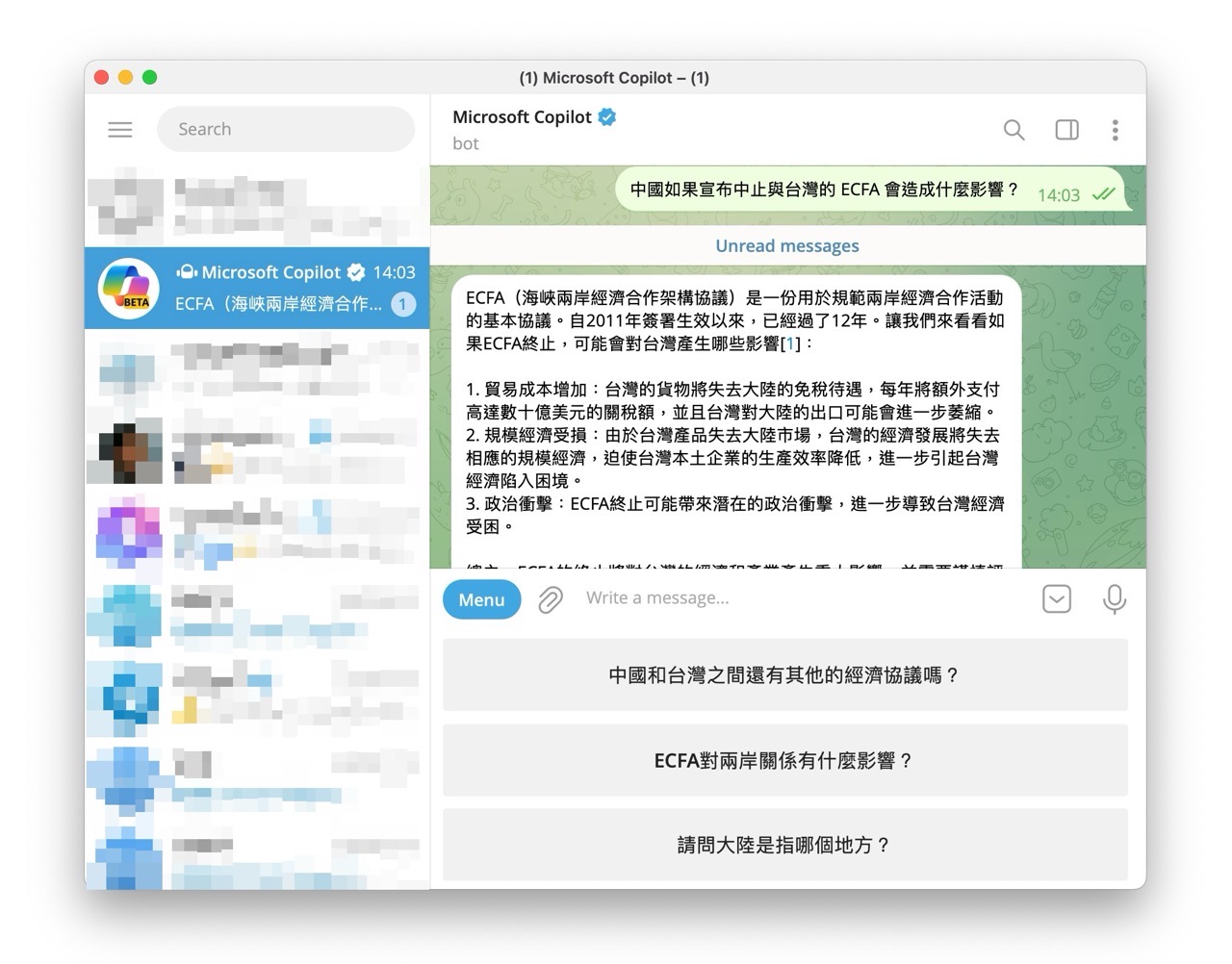
Task: Open the bot Menu button
Action: 481,599
